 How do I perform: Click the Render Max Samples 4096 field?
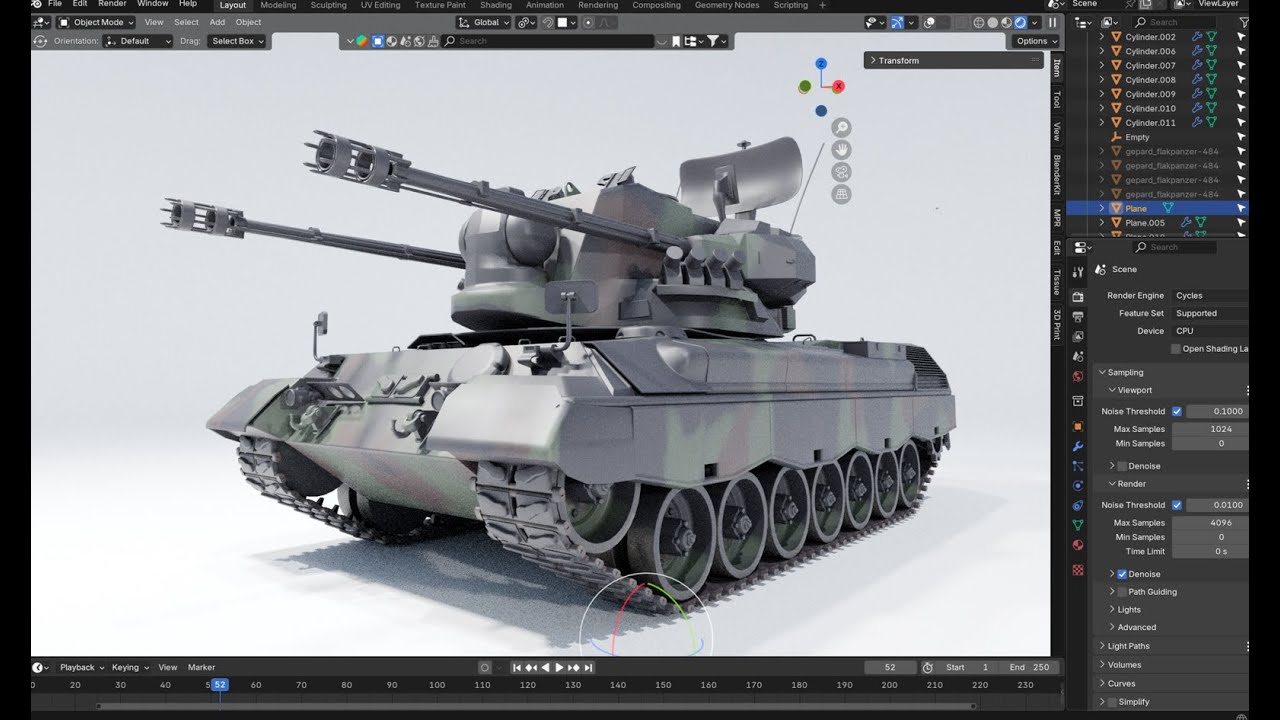(x=1210, y=523)
